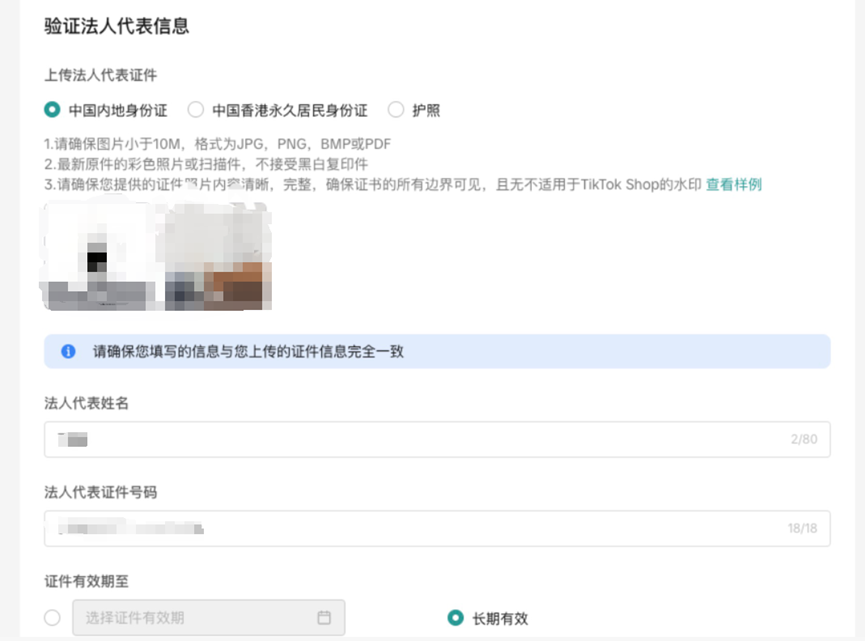
Task: Click instruction line 3 about TikTok Shop水印
Action: pyautogui.click(x=373, y=184)
